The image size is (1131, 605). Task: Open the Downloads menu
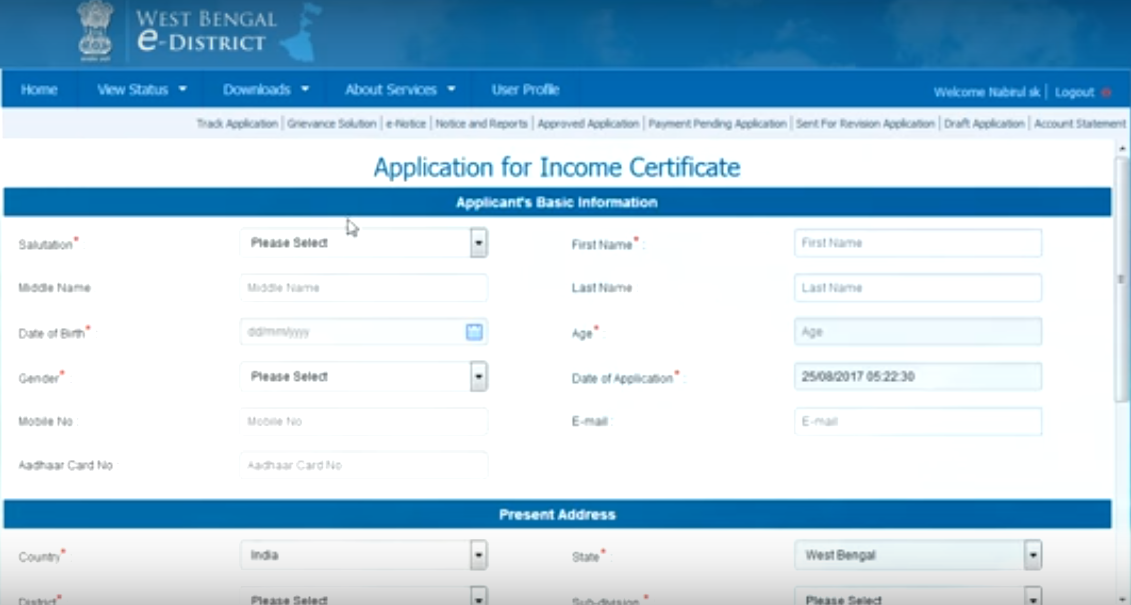click(x=259, y=90)
